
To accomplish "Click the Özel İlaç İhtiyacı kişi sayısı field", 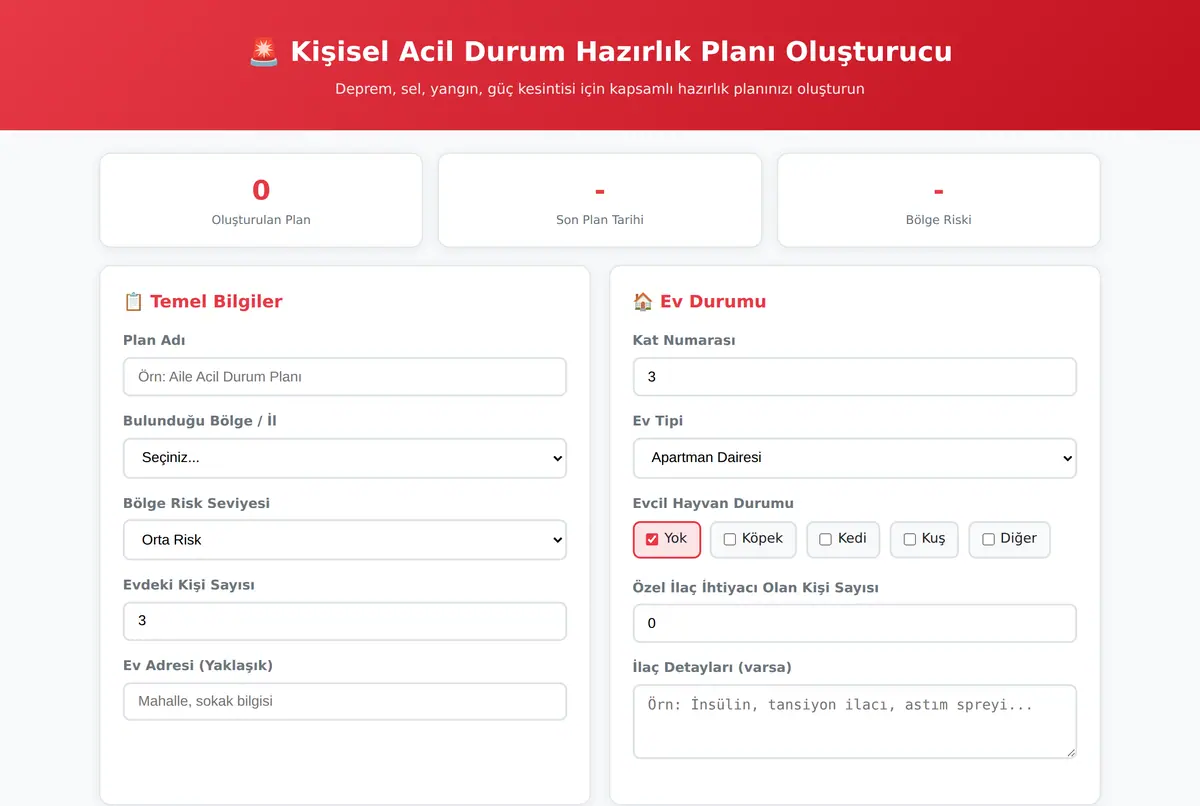I will point(855,623).
